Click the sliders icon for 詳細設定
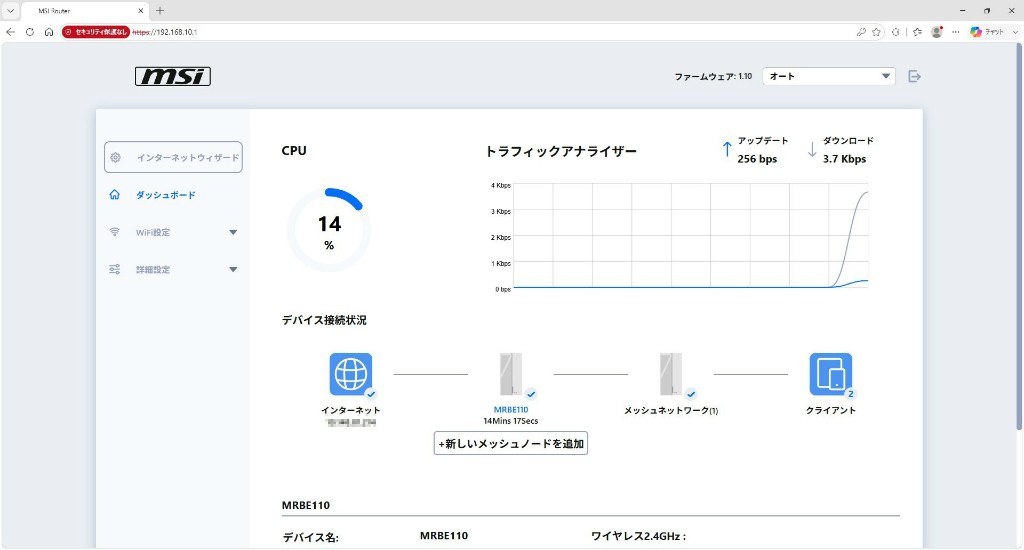1024x550 pixels. pos(115,269)
